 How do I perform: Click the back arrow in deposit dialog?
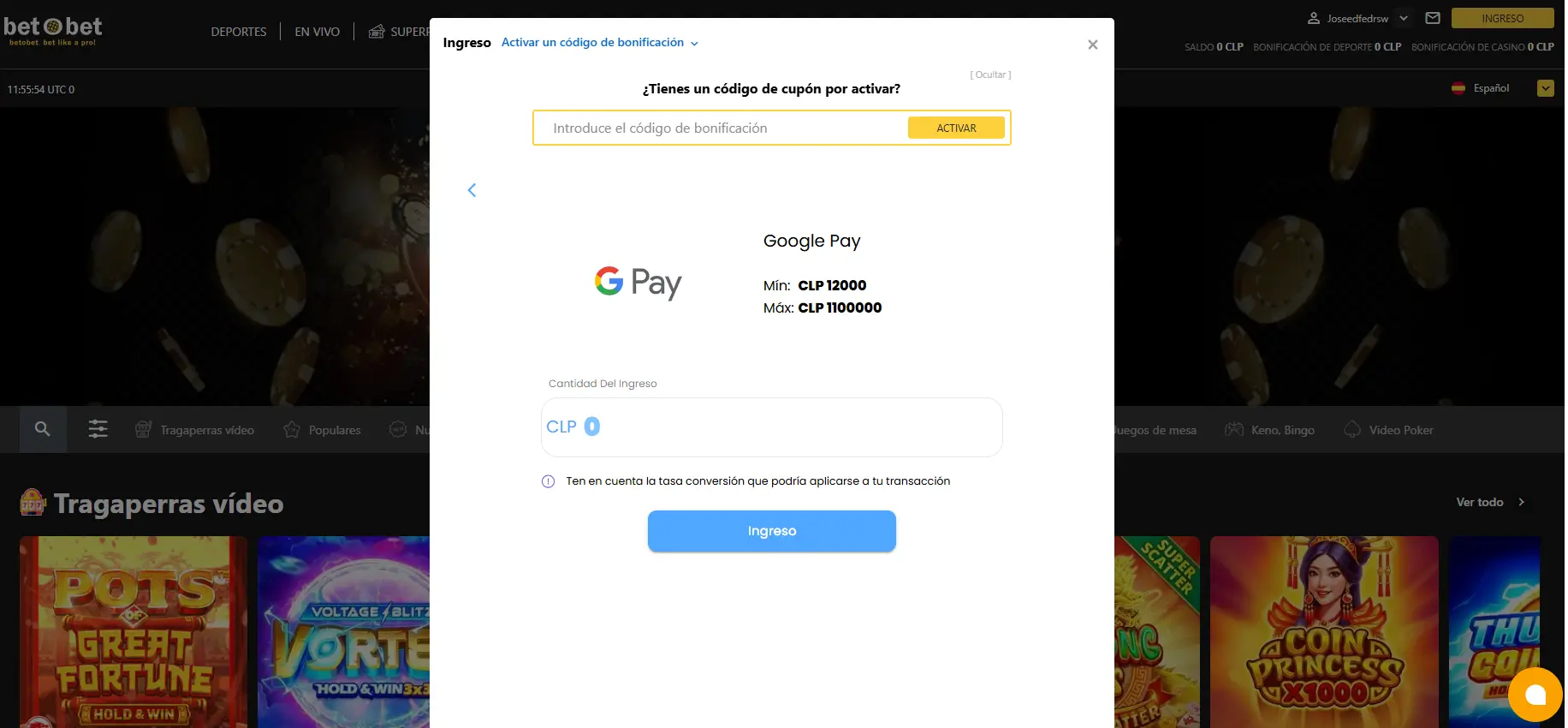pos(472,190)
